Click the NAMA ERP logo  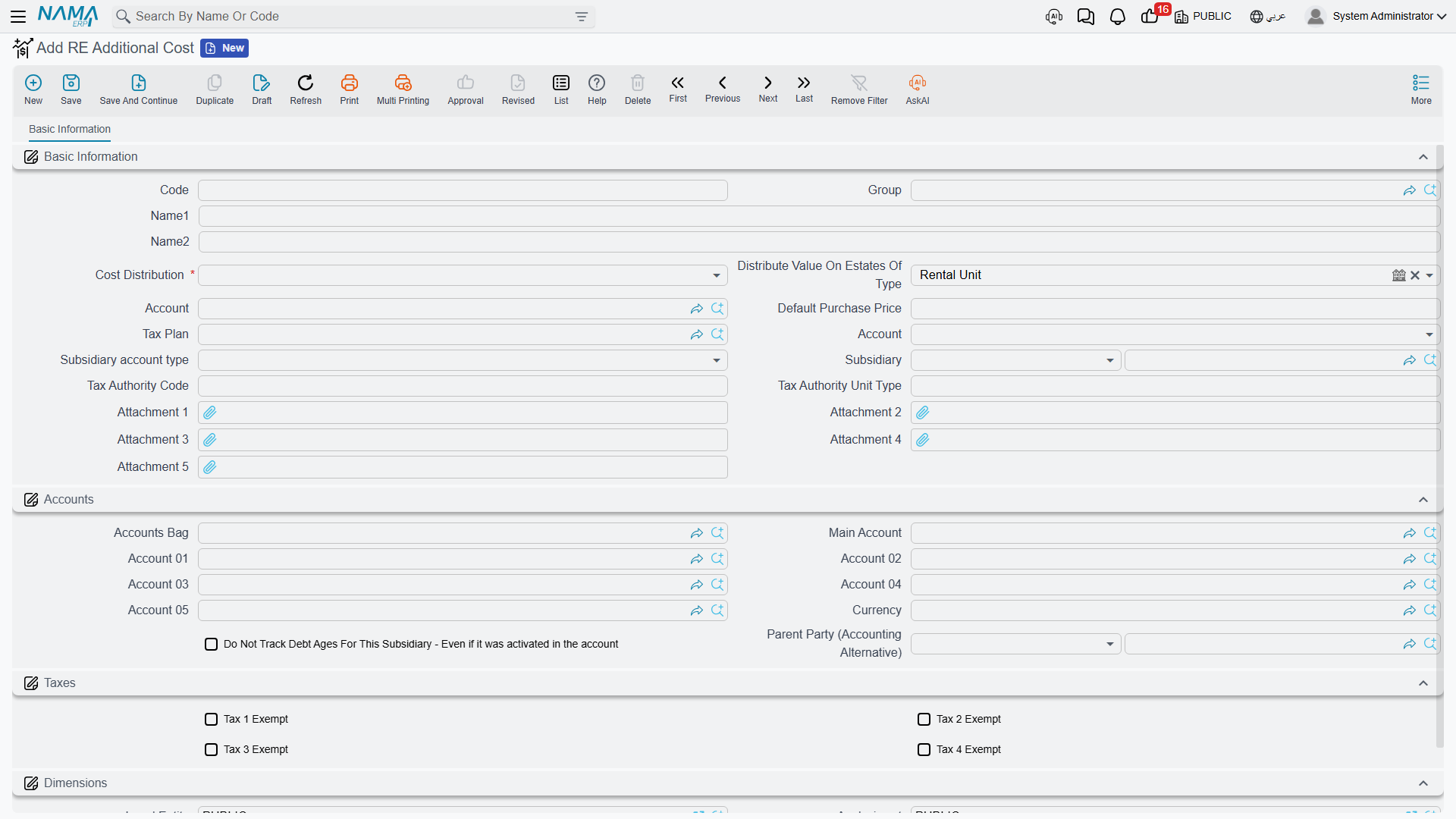click(68, 16)
